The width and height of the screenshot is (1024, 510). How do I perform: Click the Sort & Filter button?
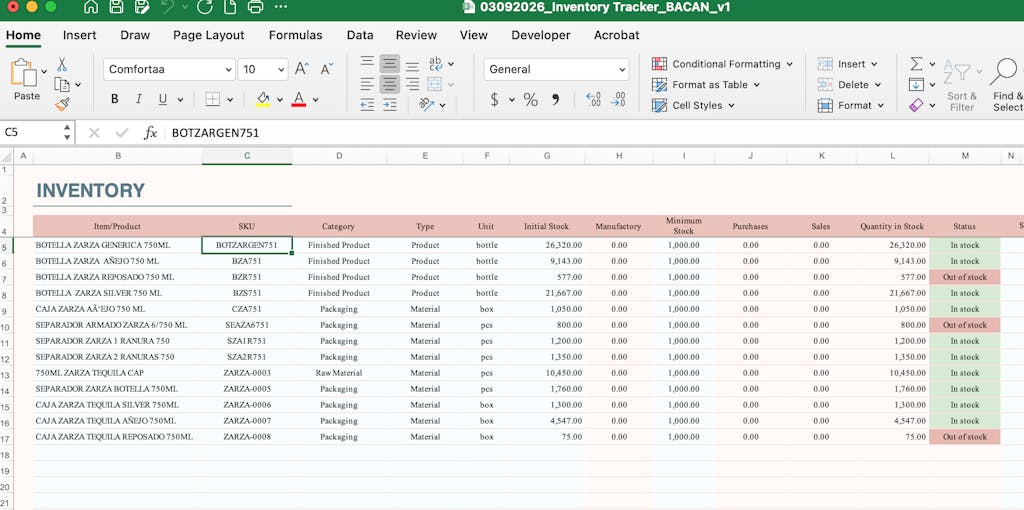[961, 85]
